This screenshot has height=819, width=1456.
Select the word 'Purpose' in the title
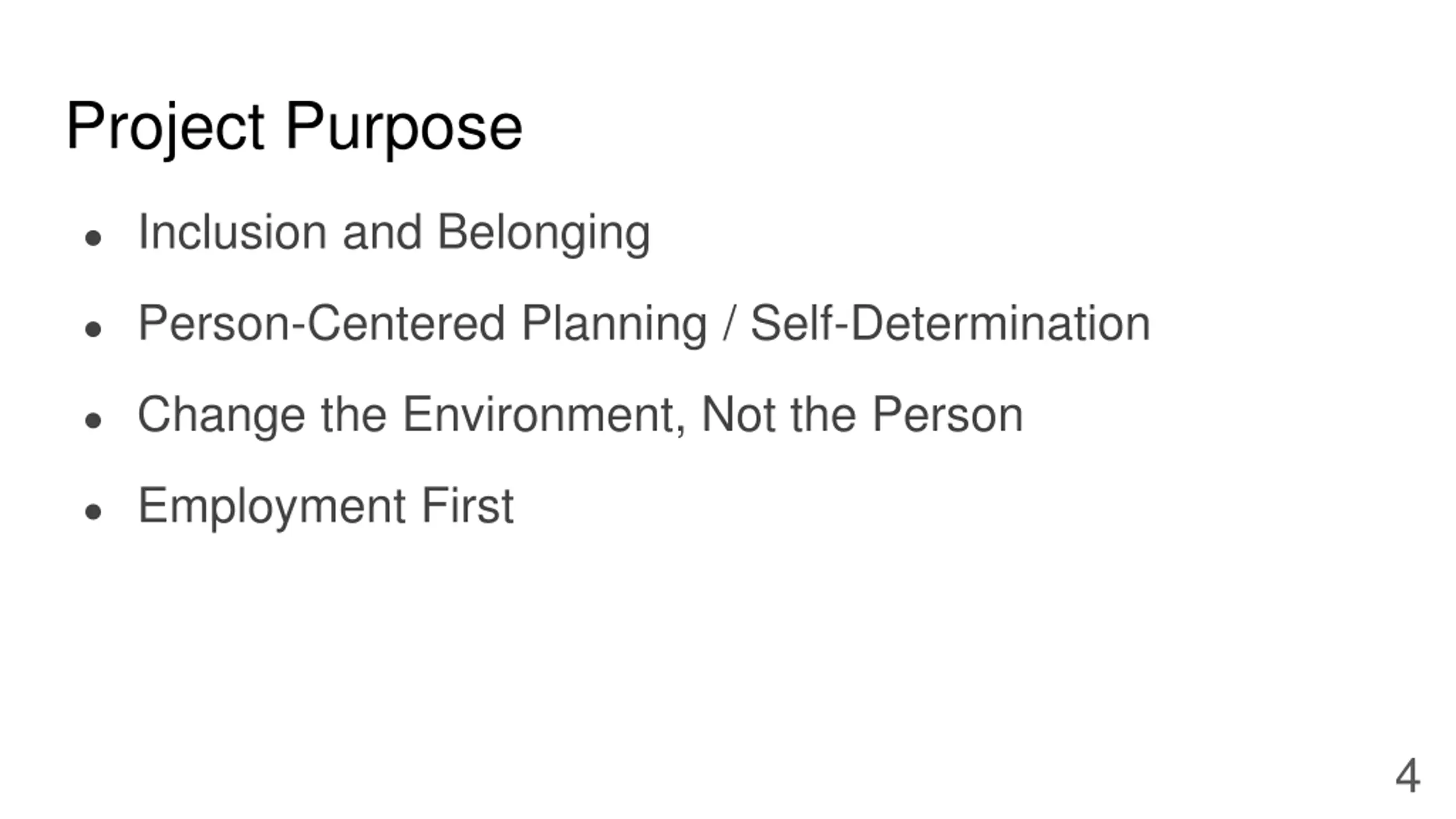404,130
